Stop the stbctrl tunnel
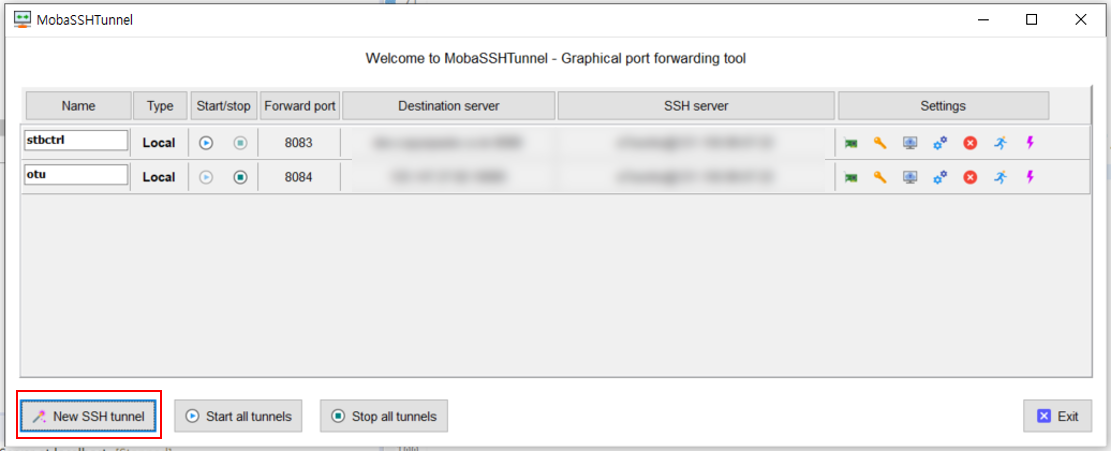This screenshot has height=453, width=1112. click(x=240, y=143)
